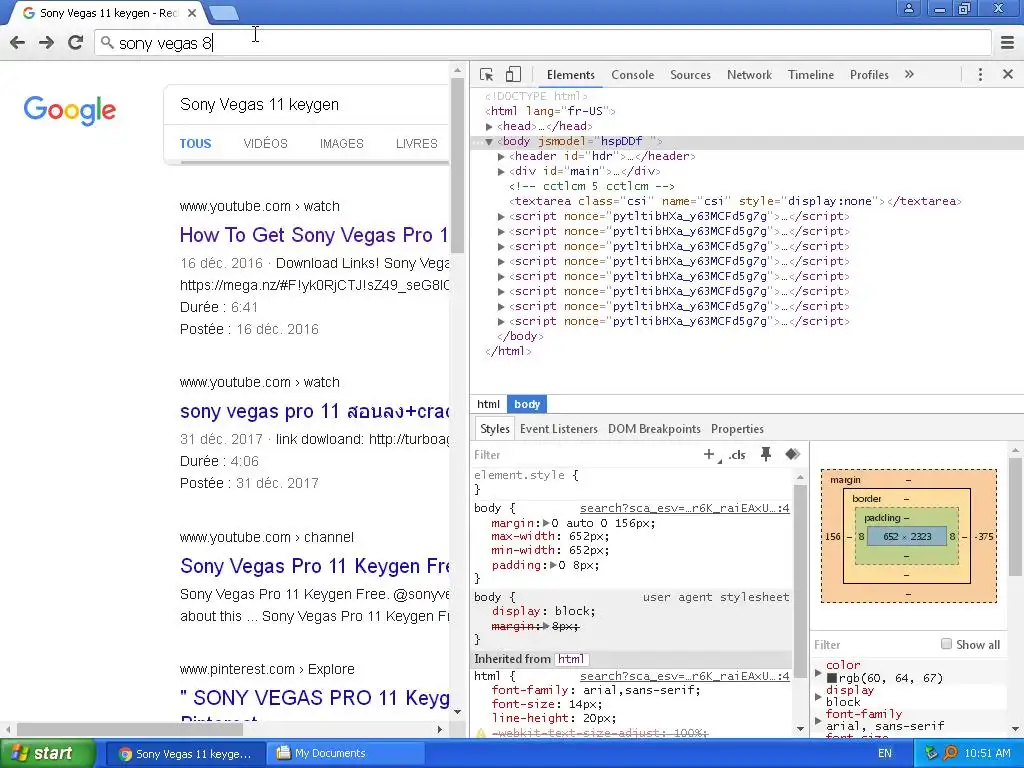Toggle the .cls element classes editor
1024x768 pixels.
point(737,455)
